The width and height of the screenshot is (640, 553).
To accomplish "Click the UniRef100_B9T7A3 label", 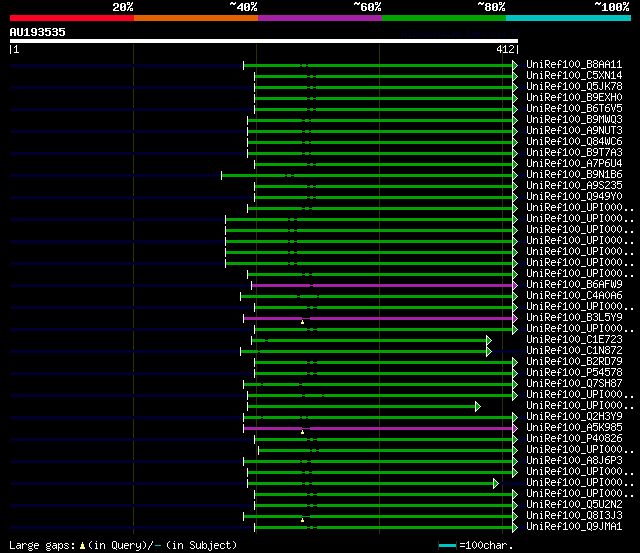I will (x=574, y=153).
